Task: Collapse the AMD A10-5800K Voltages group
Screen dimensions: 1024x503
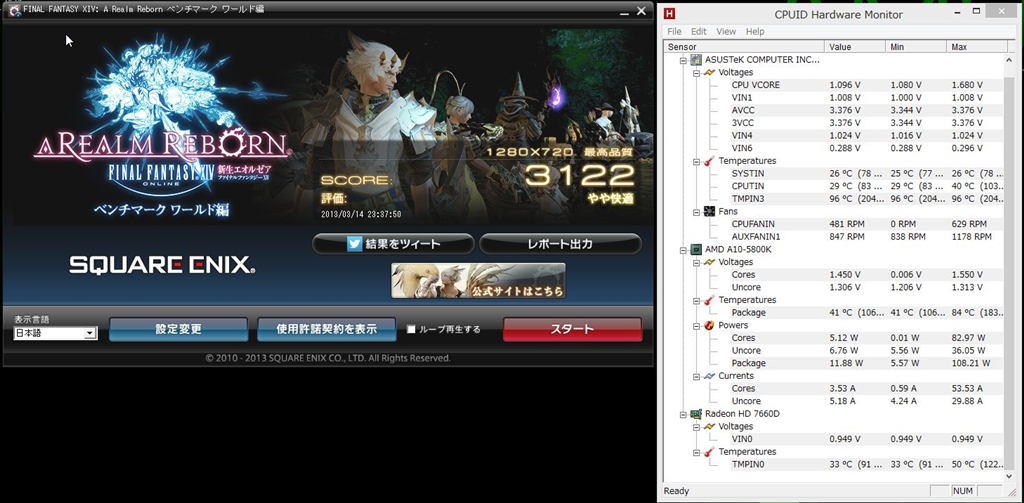Action: pos(697,262)
